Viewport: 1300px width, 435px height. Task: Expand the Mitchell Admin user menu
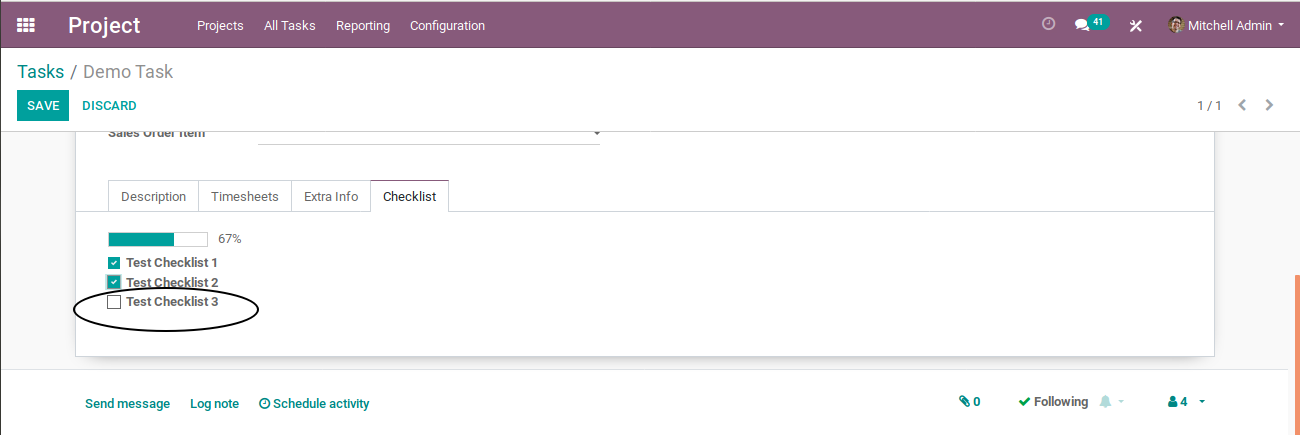click(1226, 25)
